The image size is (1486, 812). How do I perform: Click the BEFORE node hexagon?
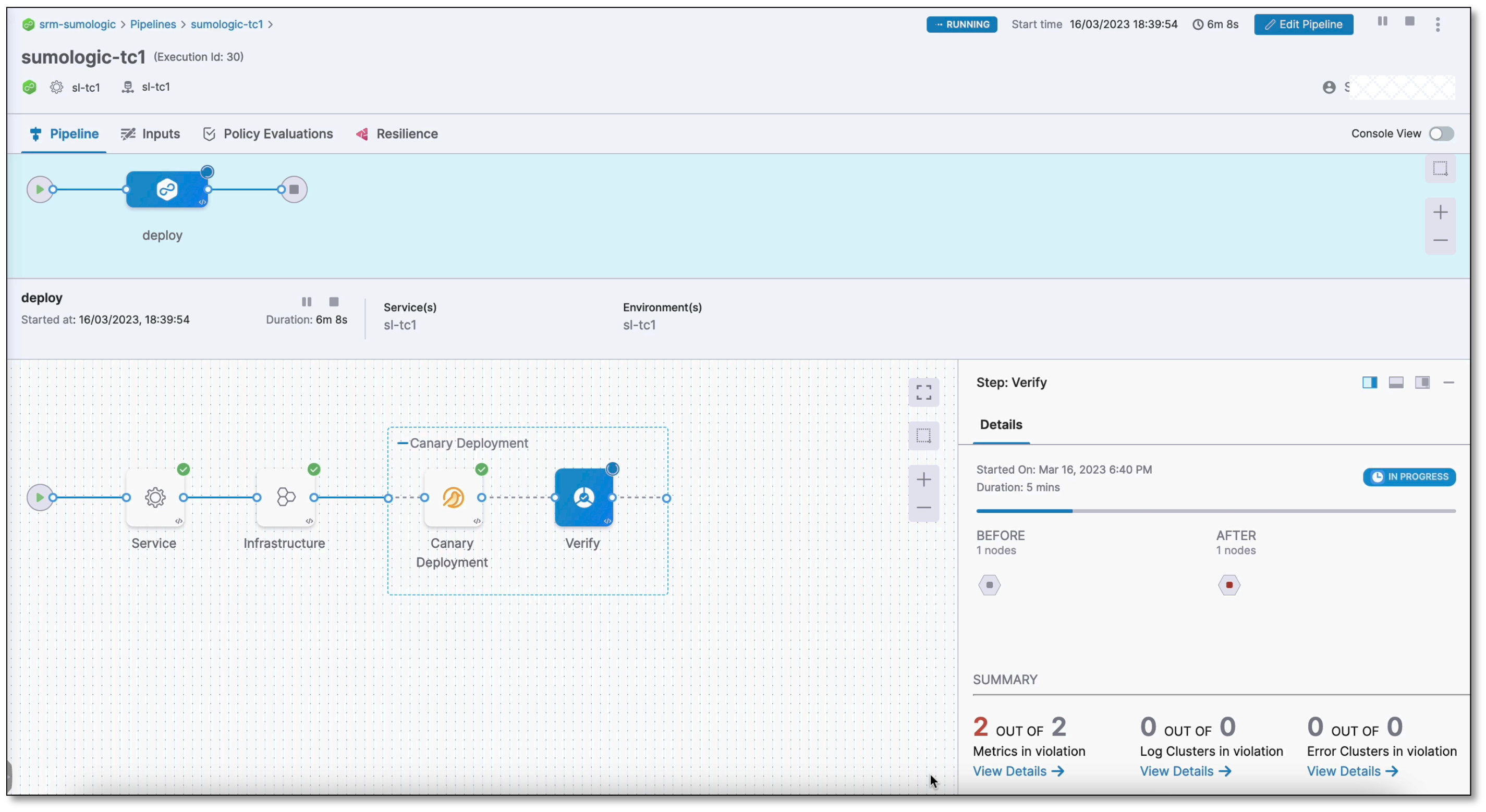coord(989,585)
